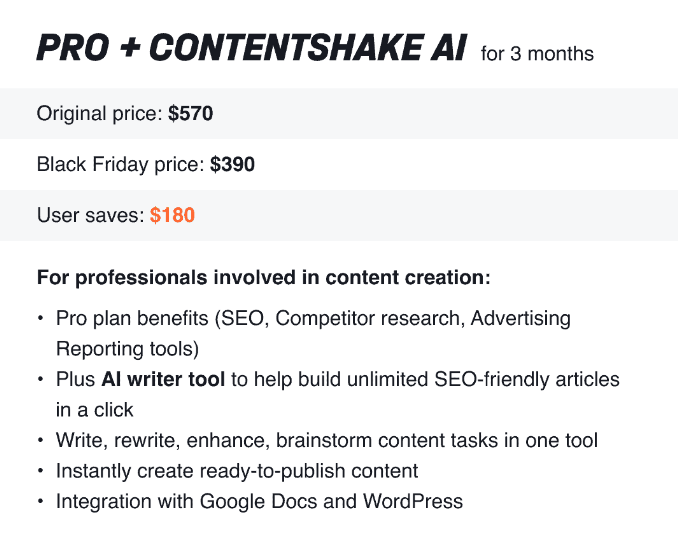Click the $570 original price value
This screenshot has height=549, width=678.
[x=190, y=114]
